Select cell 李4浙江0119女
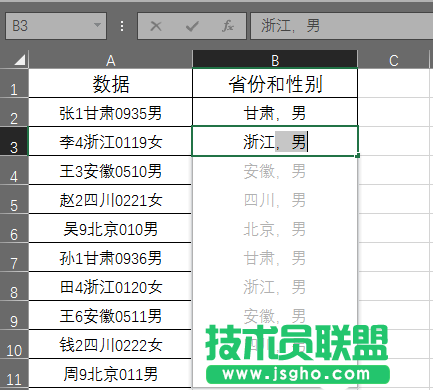433x390 pixels. point(110,141)
